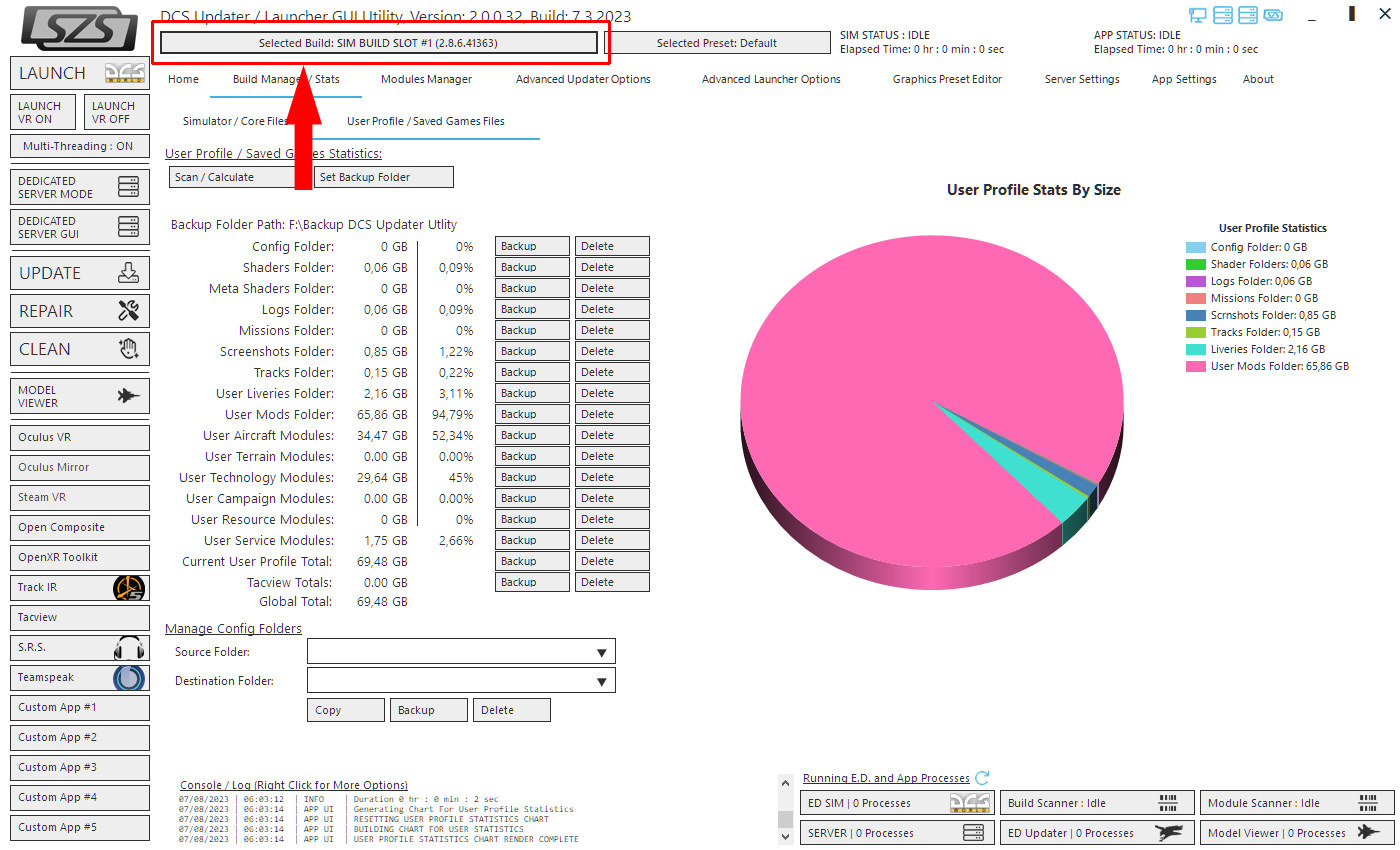1400x850 pixels.
Task: Click Build Scanner status indicator
Action: point(1097,803)
